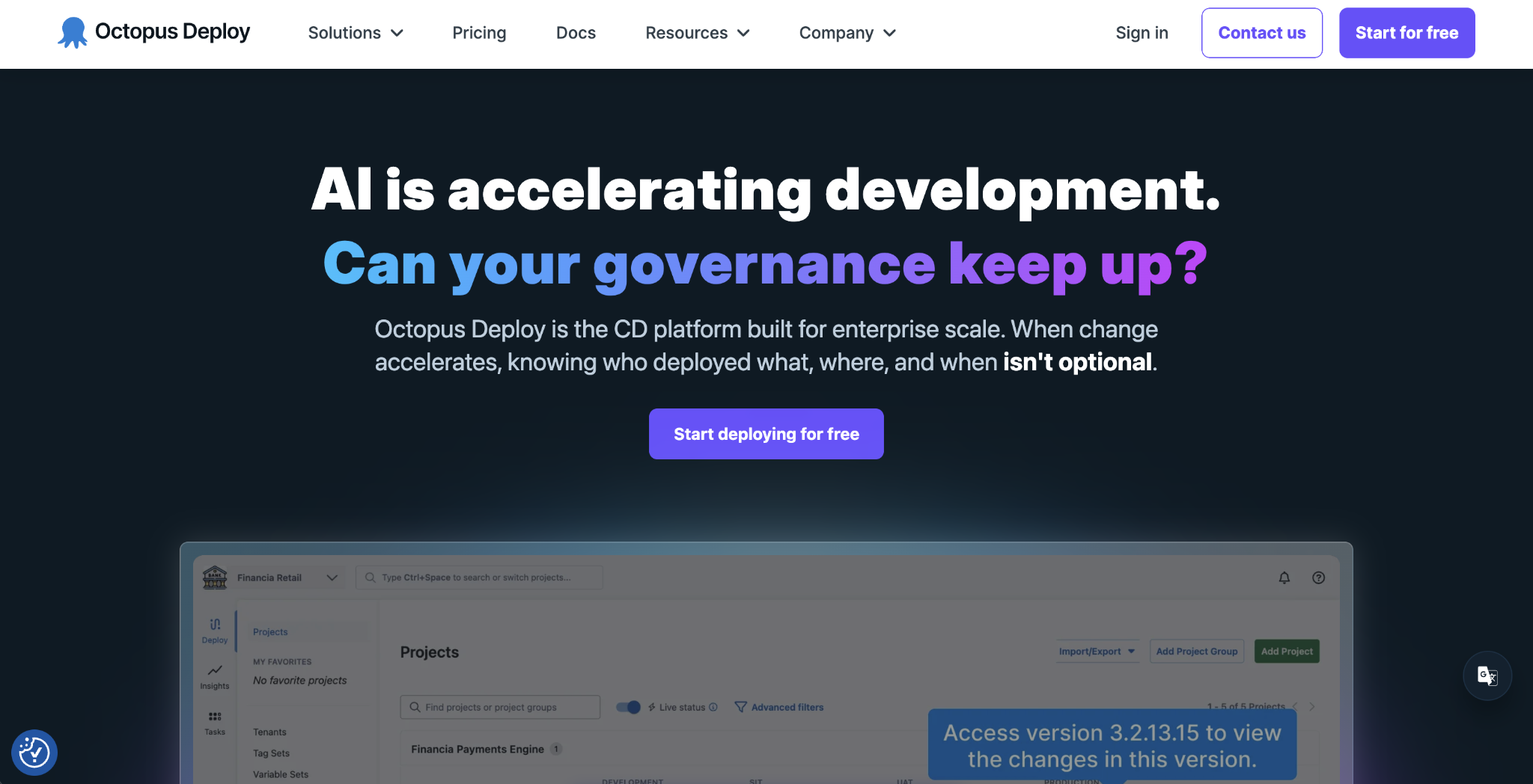Open the cookie preferences icon
The image size is (1533, 784).
[x=34, y=753]
